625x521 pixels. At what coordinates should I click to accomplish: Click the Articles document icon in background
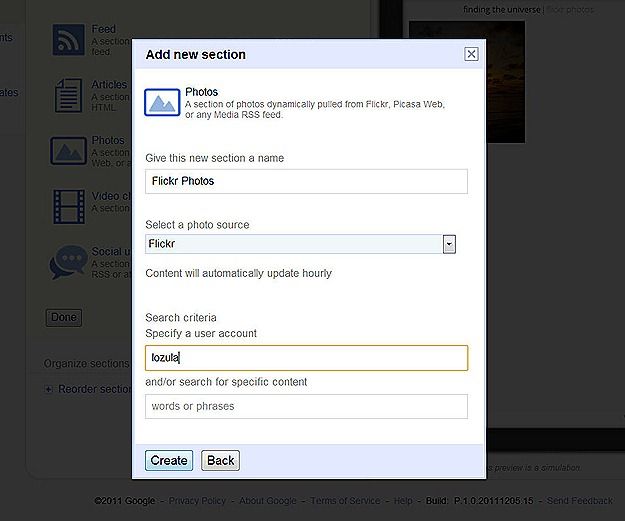pos(69,95)
